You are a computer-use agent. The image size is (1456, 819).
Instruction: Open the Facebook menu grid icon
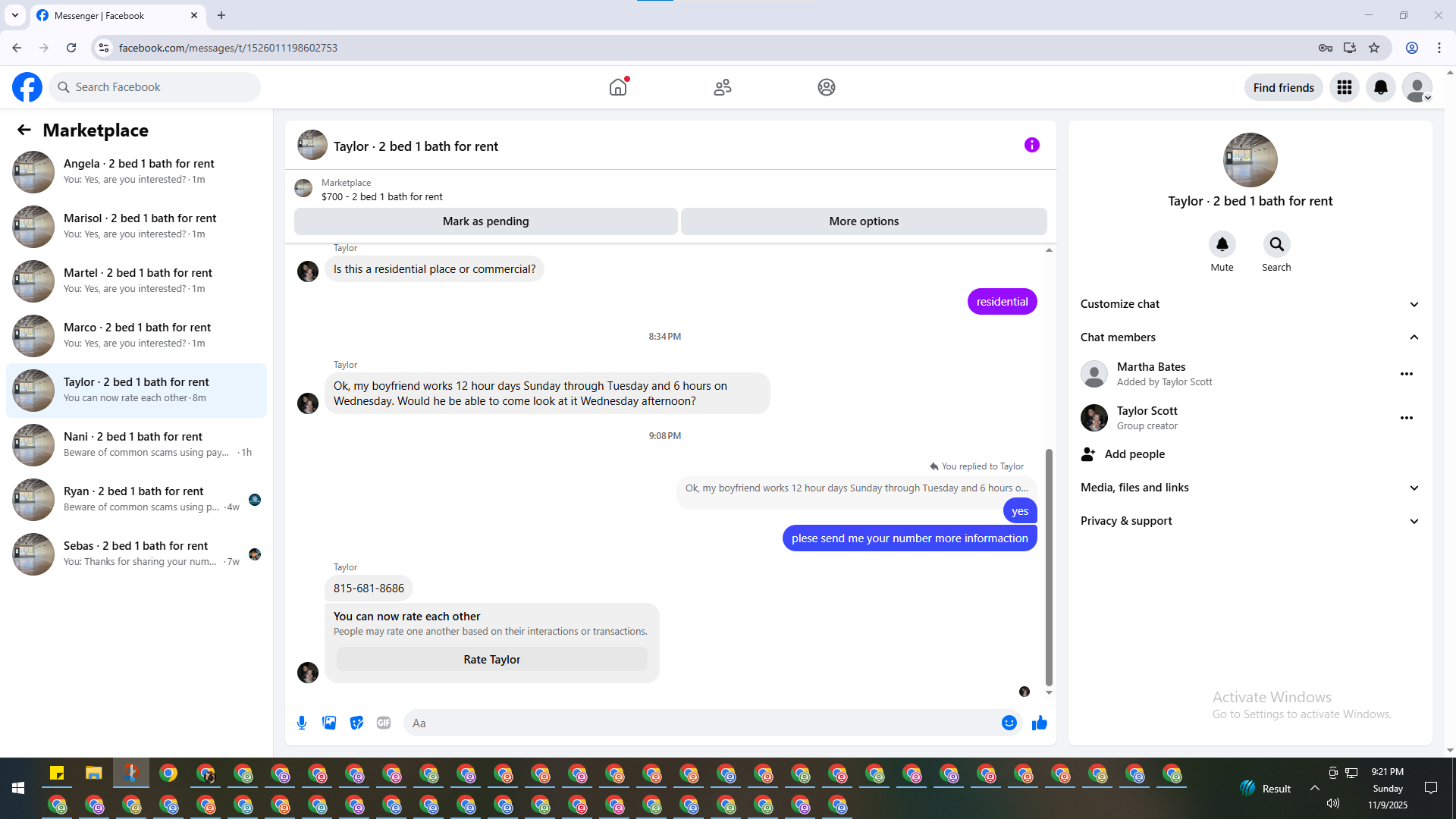pyautogui.click(x=1345, y=87)
